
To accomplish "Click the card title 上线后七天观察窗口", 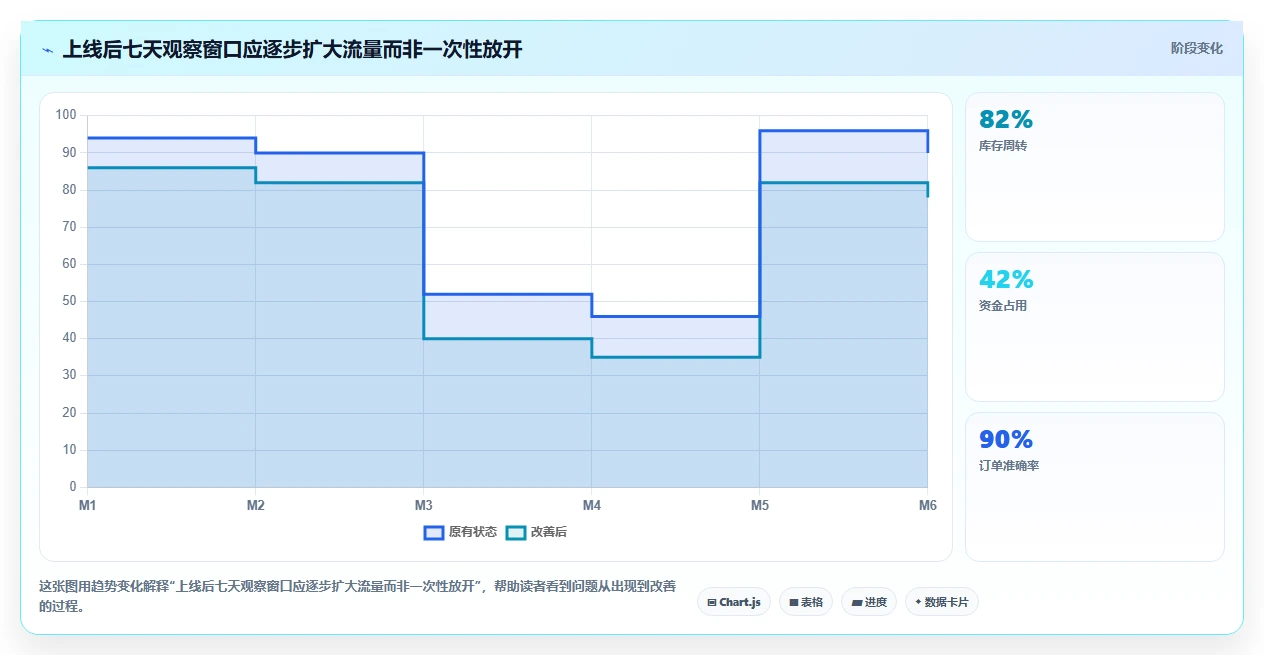I will click(x=292, y=49).
